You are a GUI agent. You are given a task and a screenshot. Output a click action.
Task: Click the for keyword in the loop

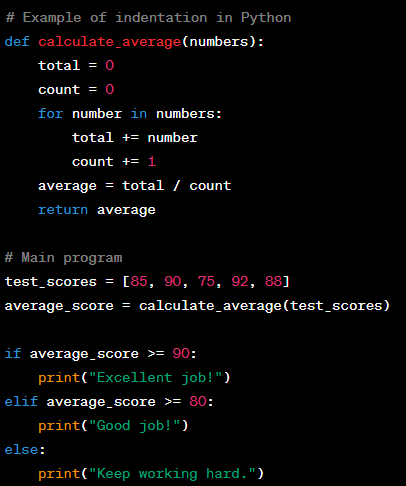[50, 113]
